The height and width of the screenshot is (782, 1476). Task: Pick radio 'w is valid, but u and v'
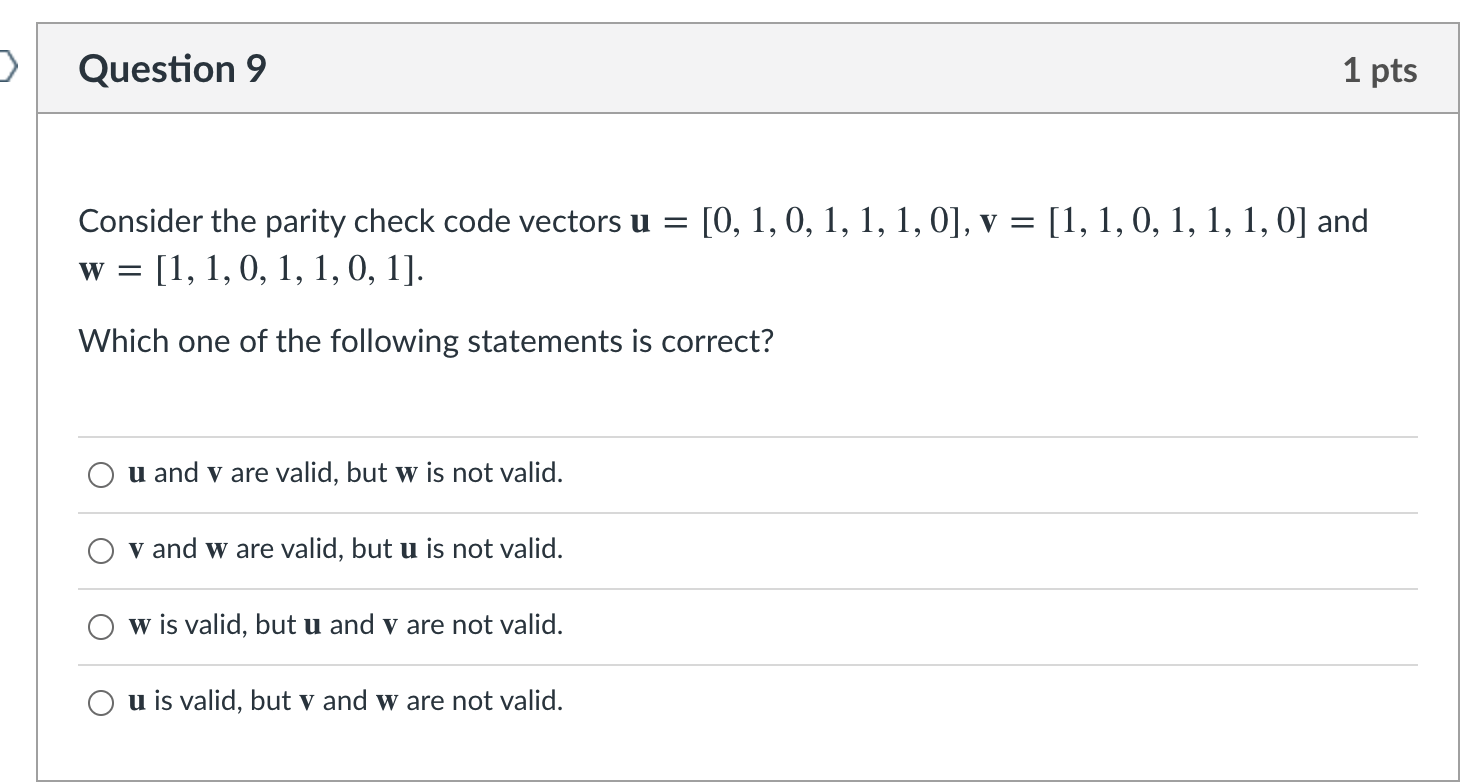click(101, 627)
